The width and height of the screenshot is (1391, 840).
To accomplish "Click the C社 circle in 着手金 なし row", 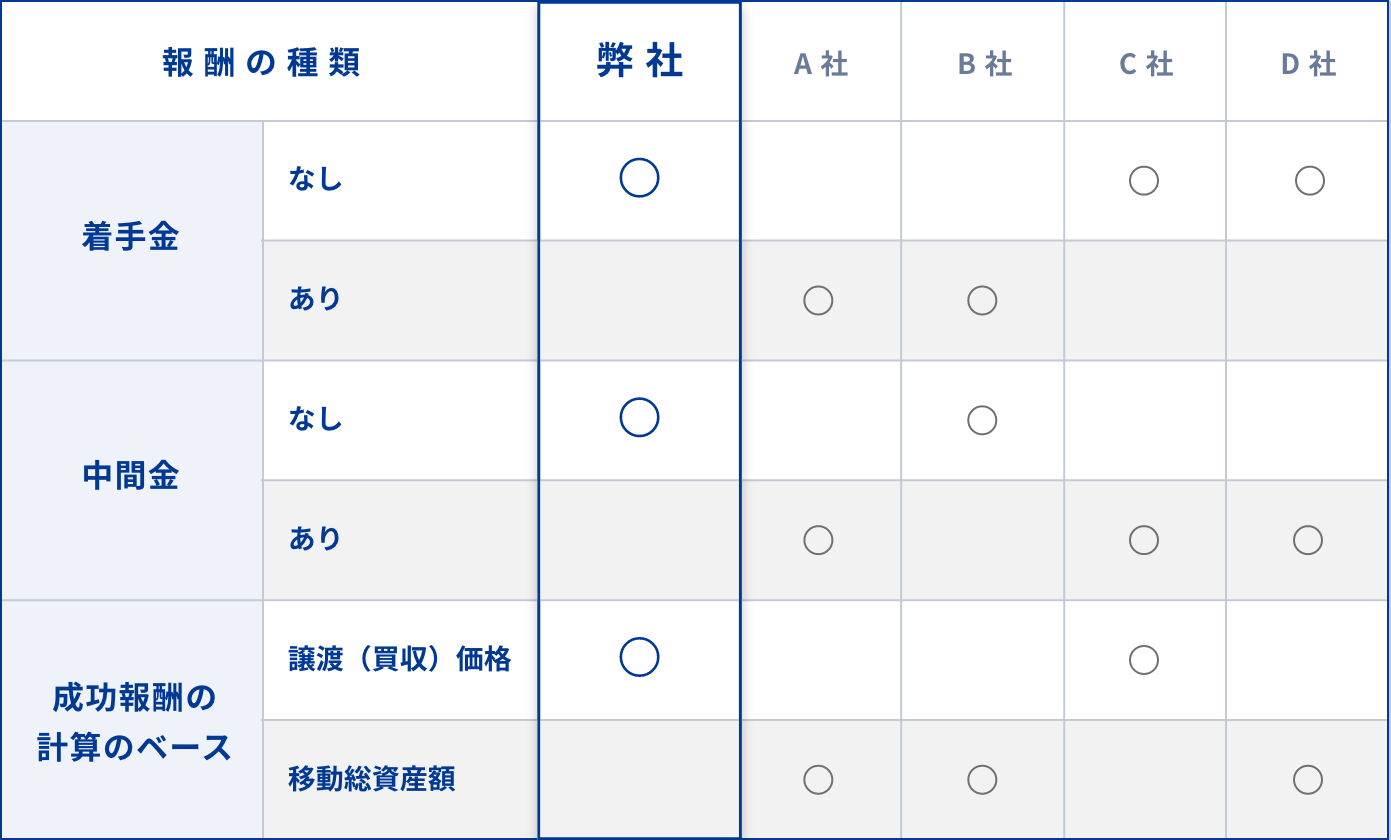I will (1144, 180).
